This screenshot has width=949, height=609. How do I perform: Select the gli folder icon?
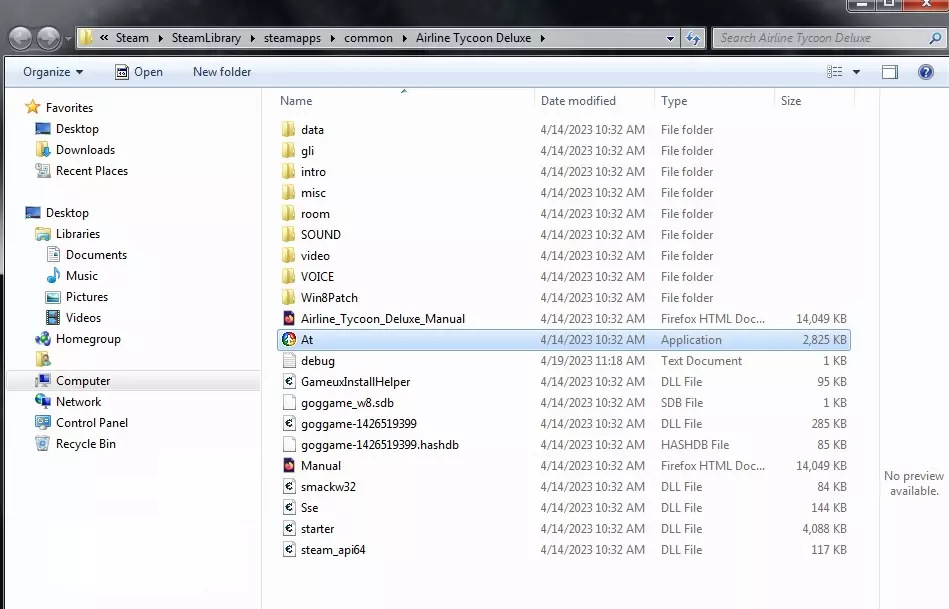tap(289, 151)
